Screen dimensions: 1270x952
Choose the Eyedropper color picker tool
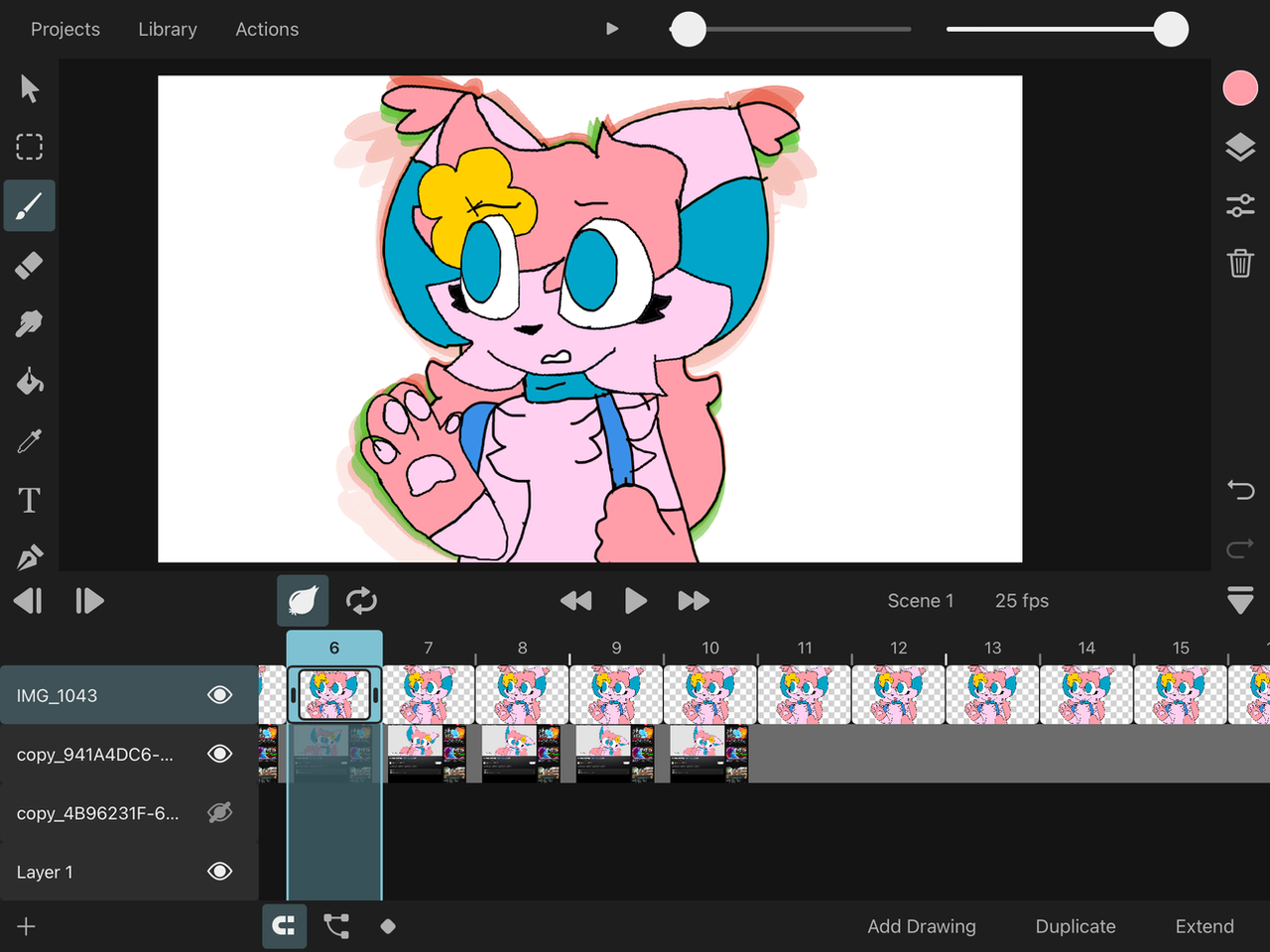pyautogui.click(x=30, y=440)
